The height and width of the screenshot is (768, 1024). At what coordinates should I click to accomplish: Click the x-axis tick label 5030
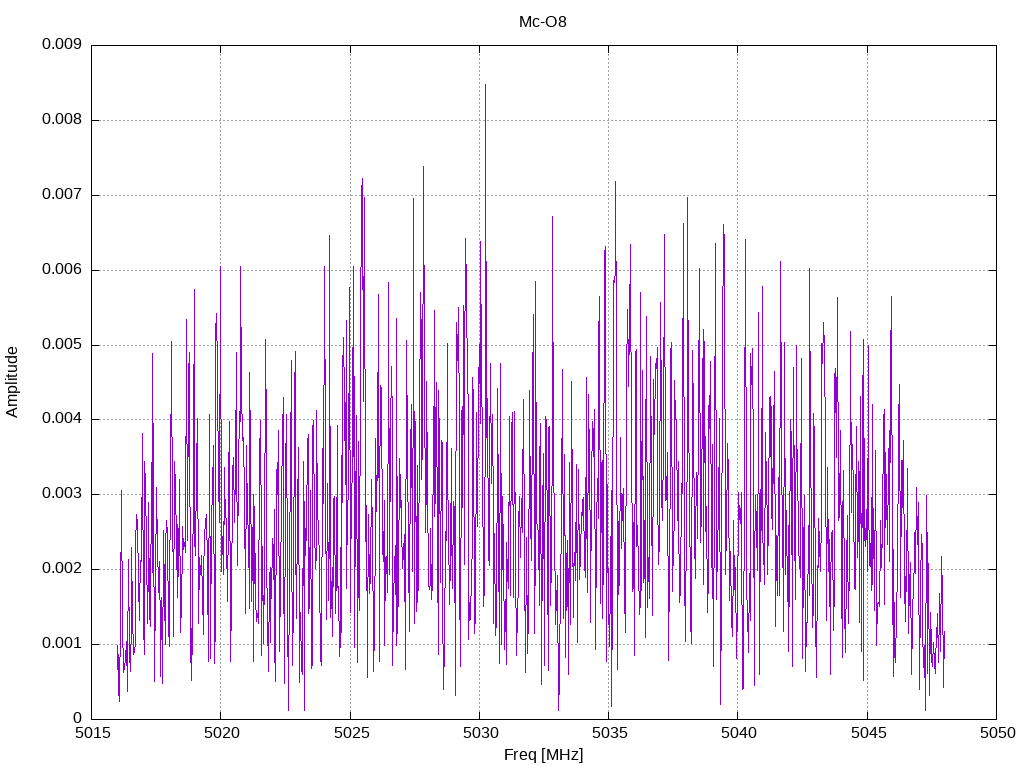click(x=480, y=733)
